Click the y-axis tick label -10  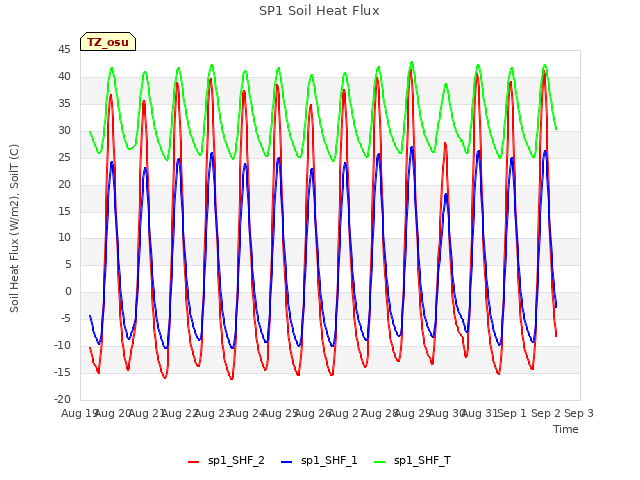click(x=62, y=345)
